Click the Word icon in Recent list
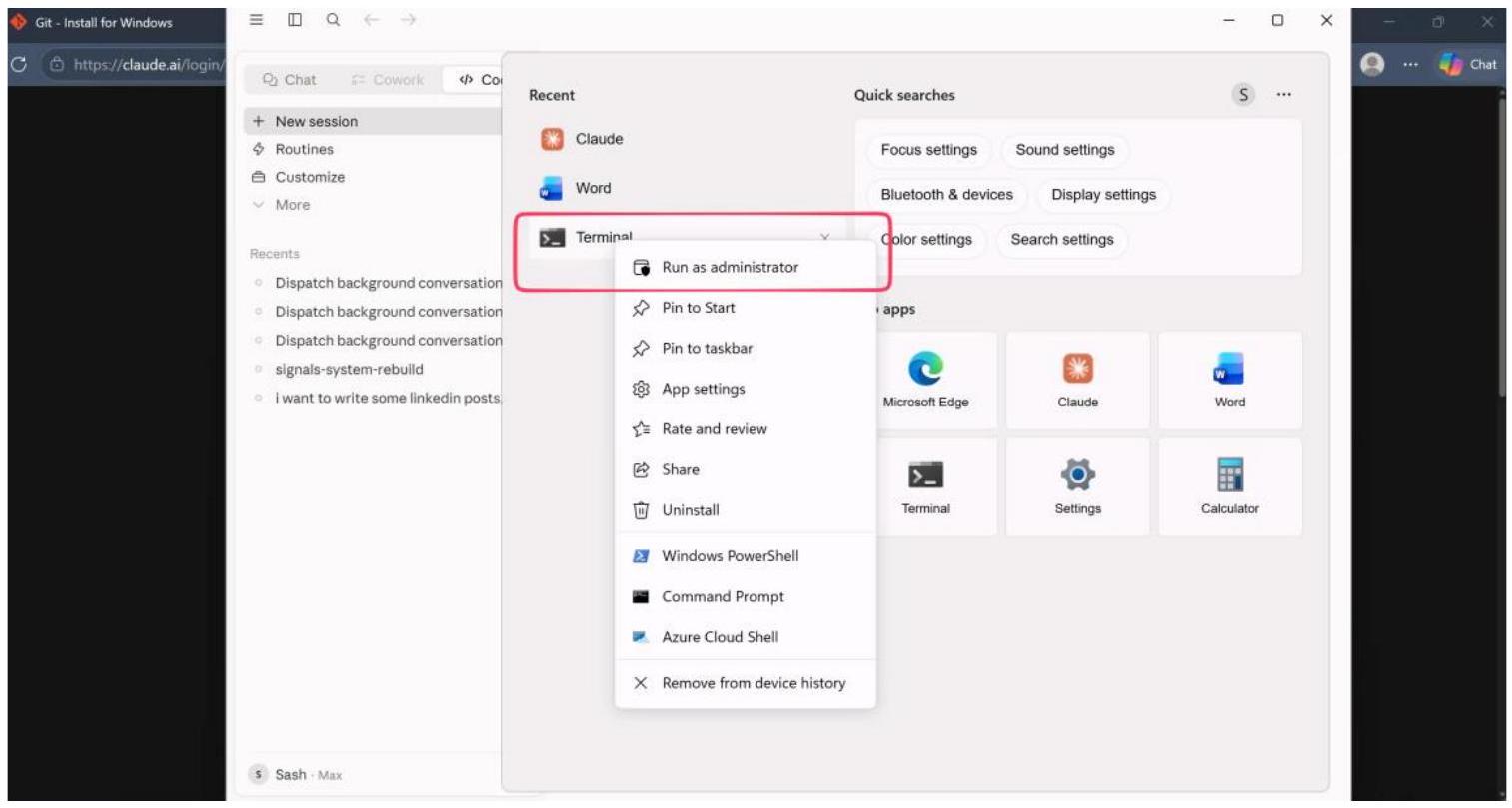 552,188
